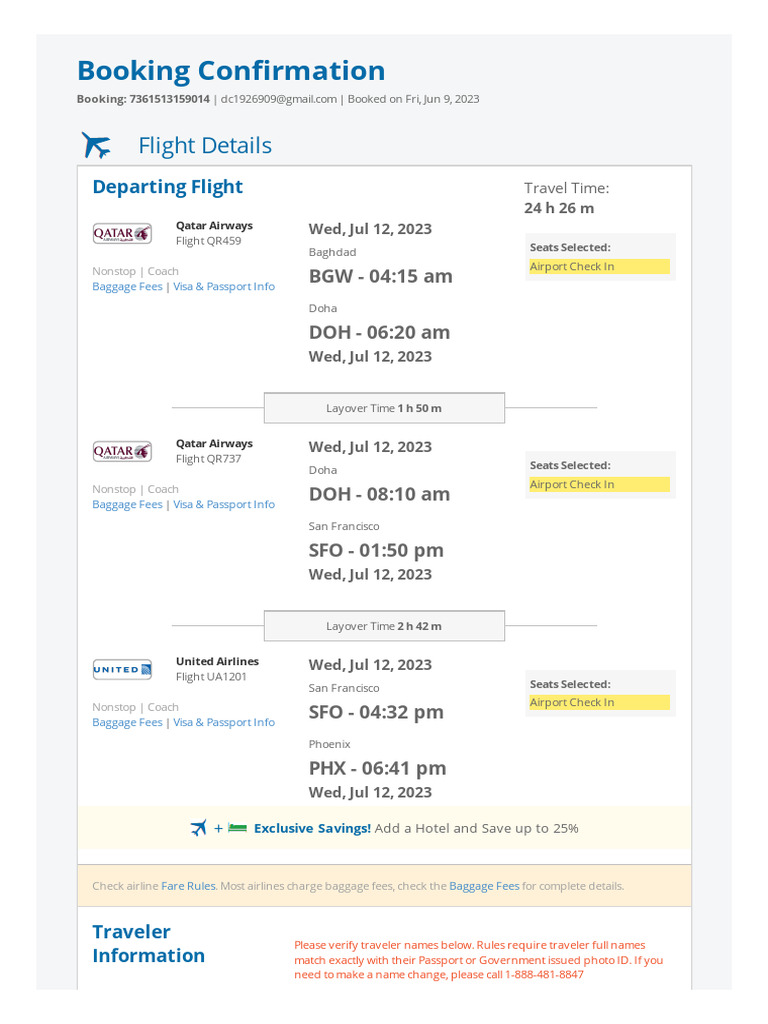The height and width of the screenshot is (1024, 768).
Task: Open Visa & Passport Info for UA1201
Action: pos(224,723)
